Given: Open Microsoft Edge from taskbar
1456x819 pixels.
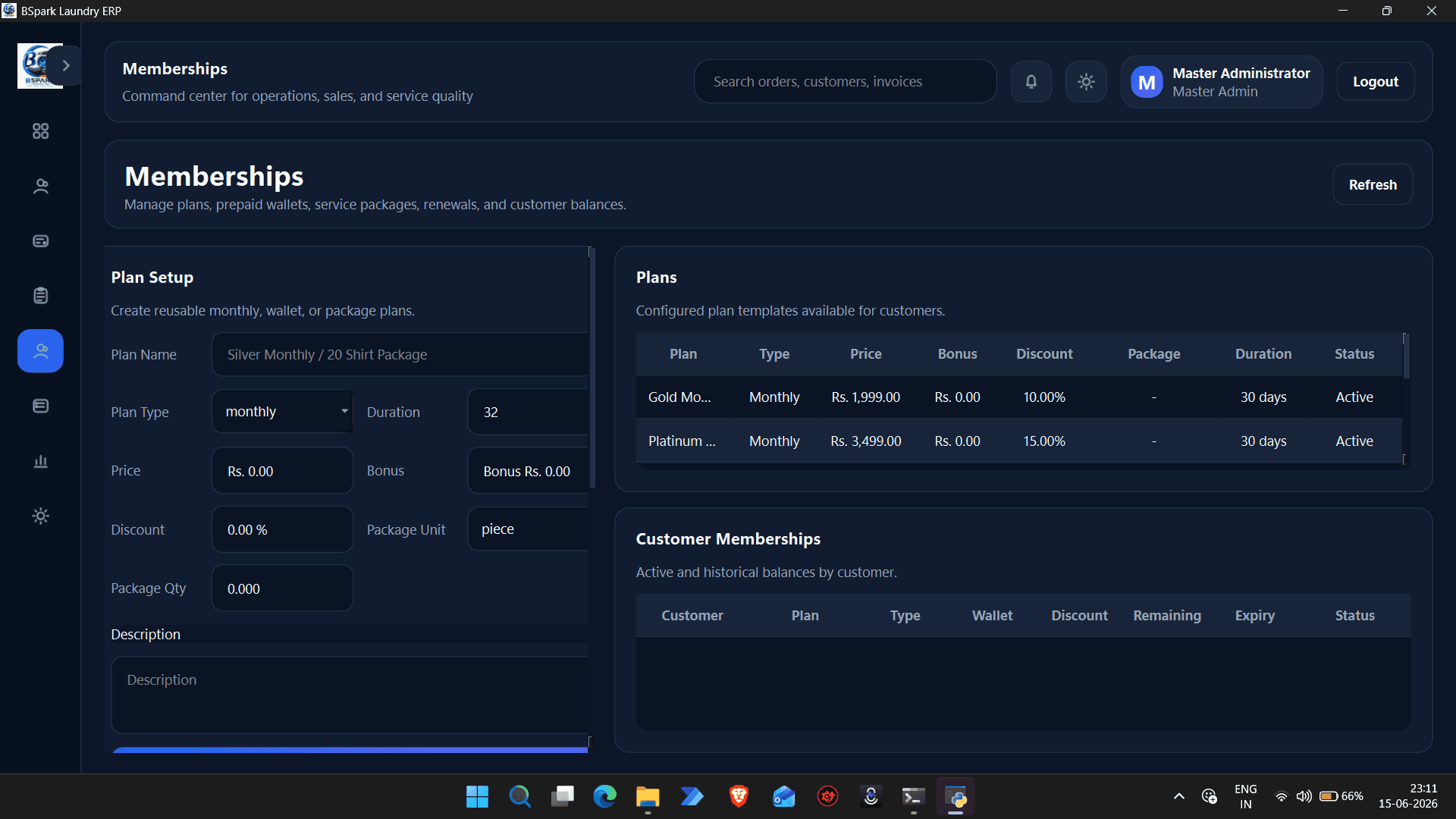Looking at the screenshot, I should [604, 796].
